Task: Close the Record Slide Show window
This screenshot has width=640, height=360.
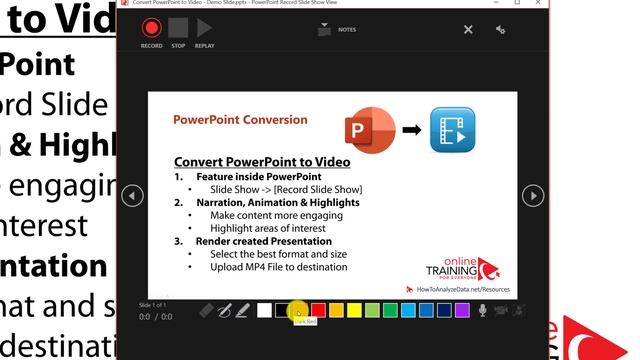Action: [x=538, y=2]
